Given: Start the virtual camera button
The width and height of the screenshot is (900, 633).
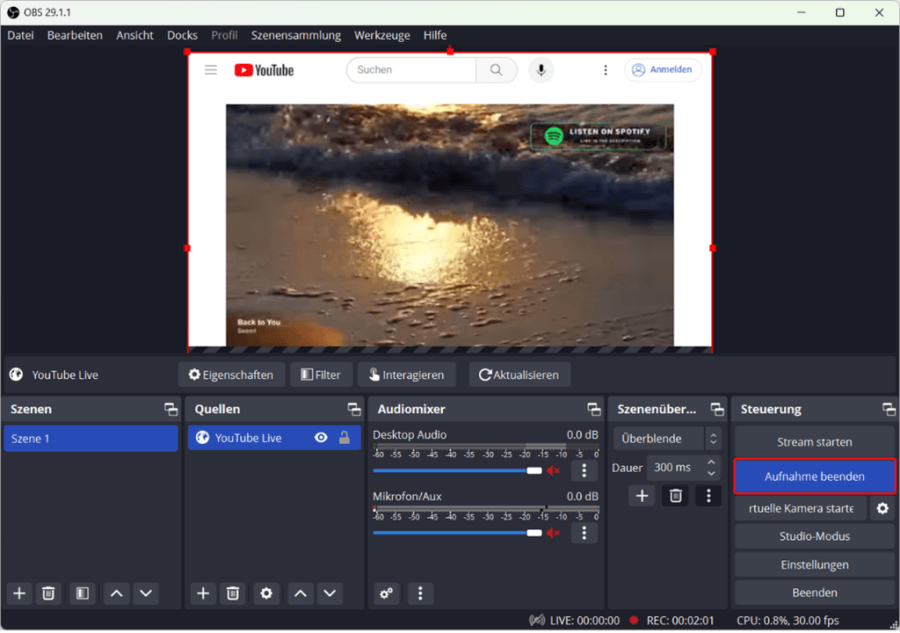Looking at the screenshot, I should click(x=801, y=508).
